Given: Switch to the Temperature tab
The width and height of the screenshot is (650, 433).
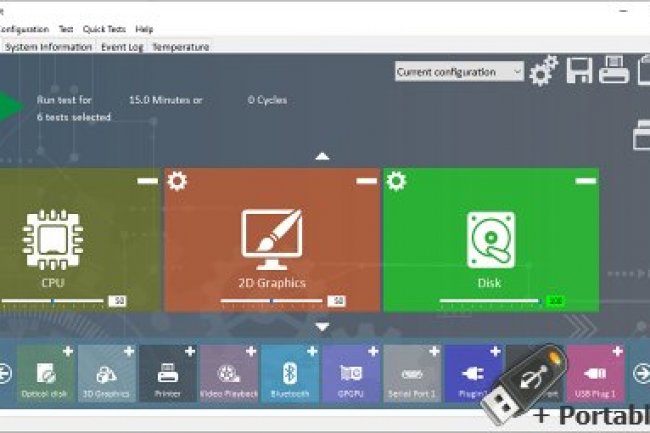Looking at the screenshot, I should tap(180, 47).
